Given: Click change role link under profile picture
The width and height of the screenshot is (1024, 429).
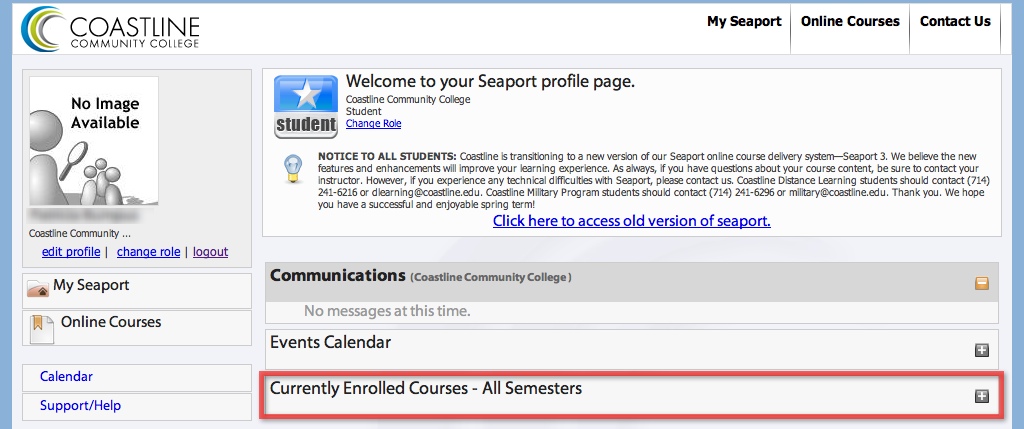Looking at the screenshot, I should (x=148, y=252).
